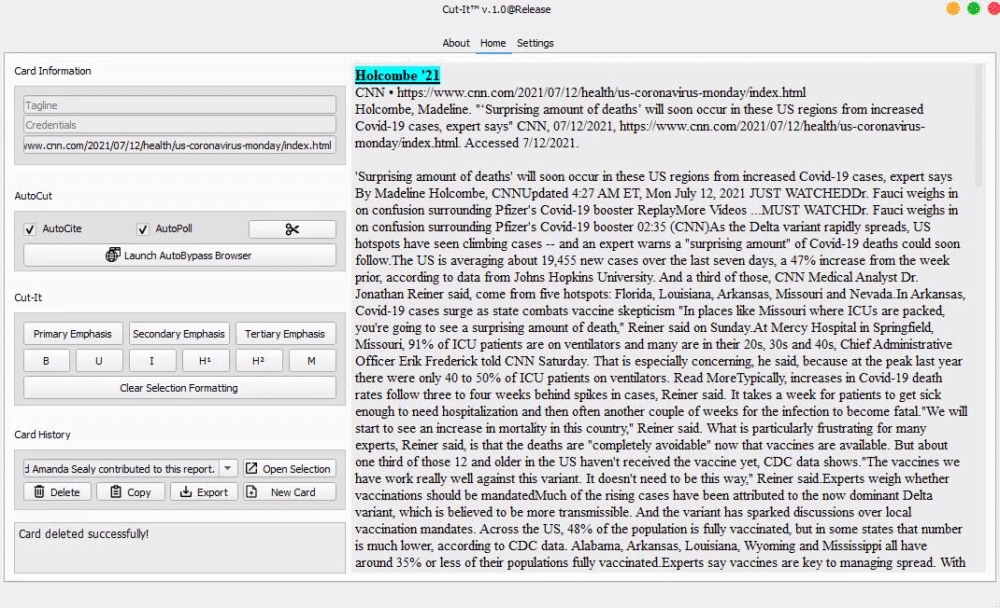Click the M formatting button
Viewport: 1000px width, 608px height.
[x=312, y=360]
